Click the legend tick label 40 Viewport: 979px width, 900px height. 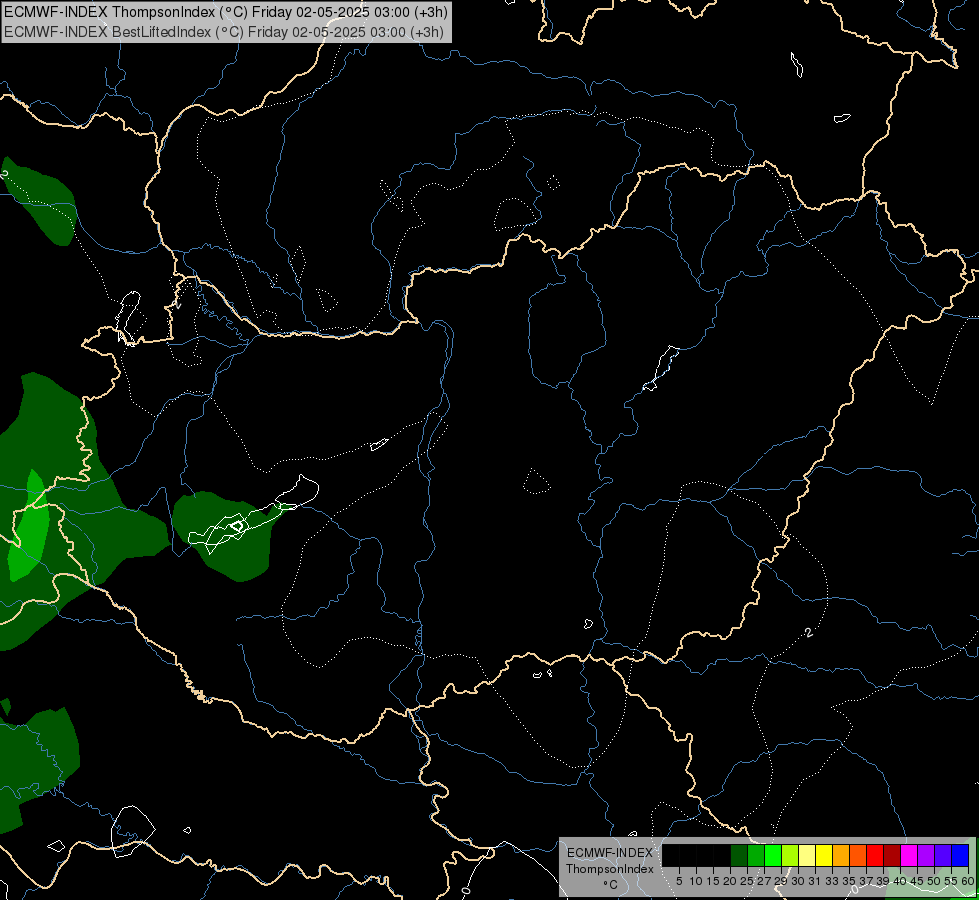click(900, 881)
